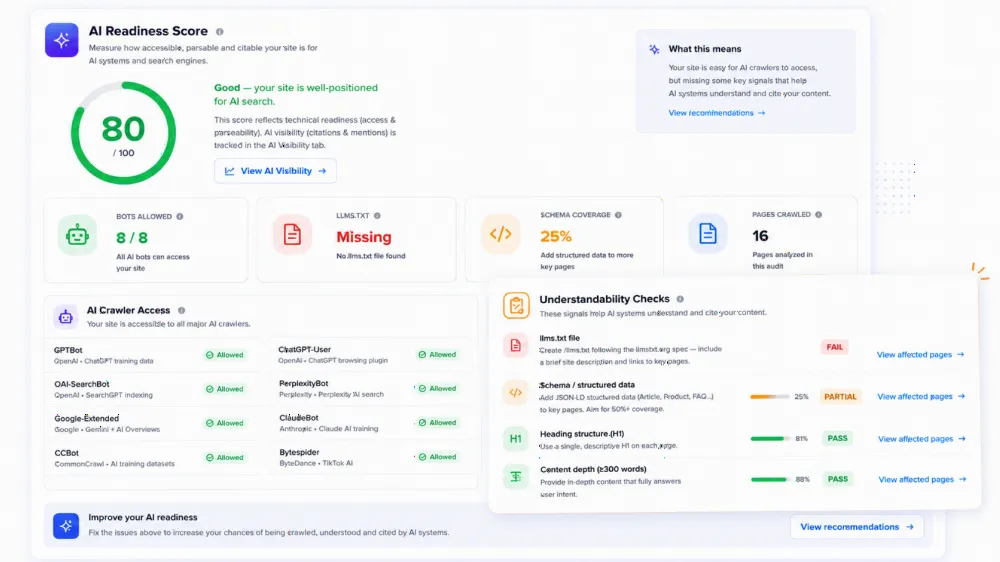Select the PerplexityBot crawler name
The image size is (1000, 562).
304,383
